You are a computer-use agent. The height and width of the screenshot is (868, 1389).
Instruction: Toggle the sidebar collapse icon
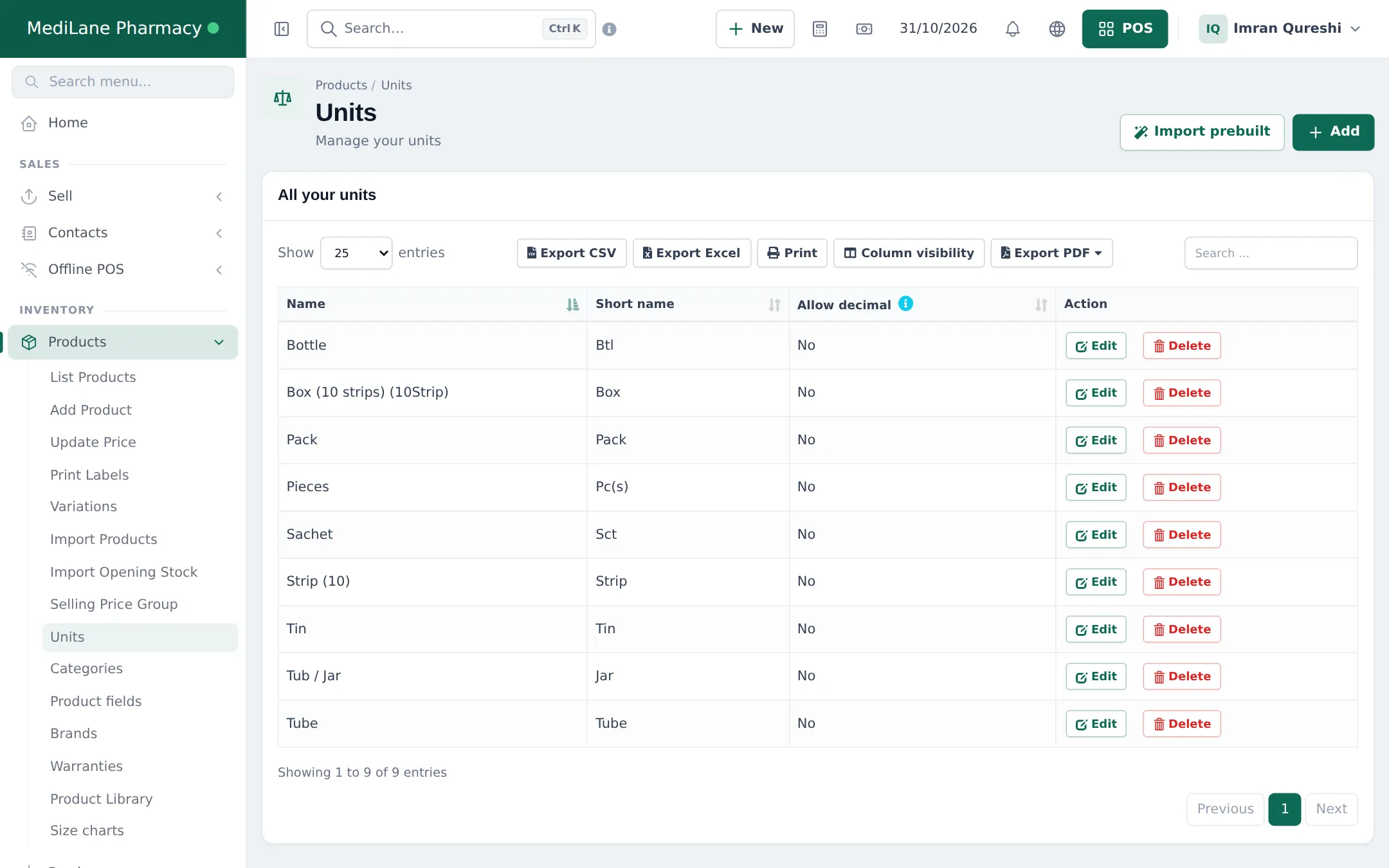[282, 29]
